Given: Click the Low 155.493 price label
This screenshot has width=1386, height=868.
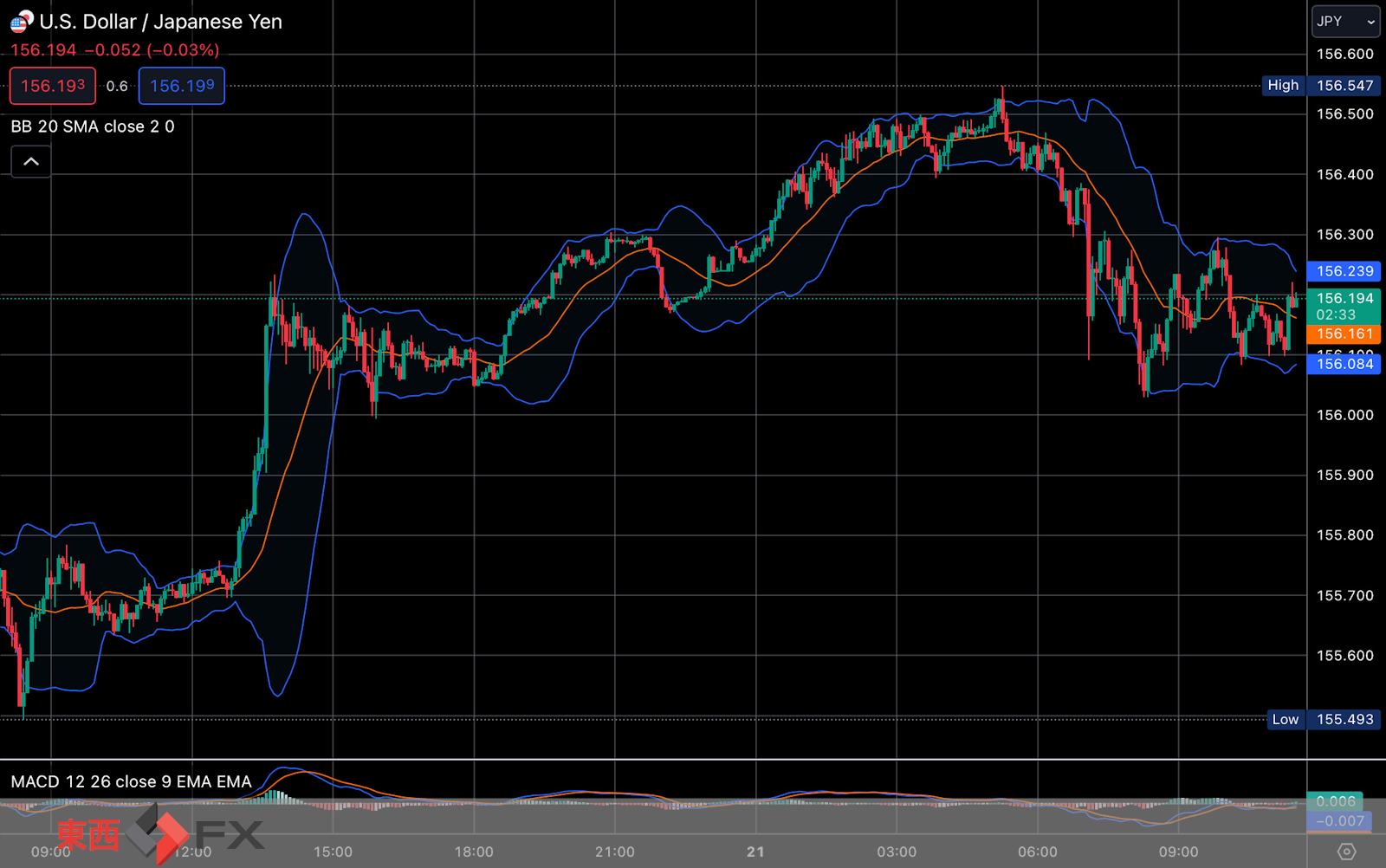Looking at the screenshot, I should [x=1323, y=719].
